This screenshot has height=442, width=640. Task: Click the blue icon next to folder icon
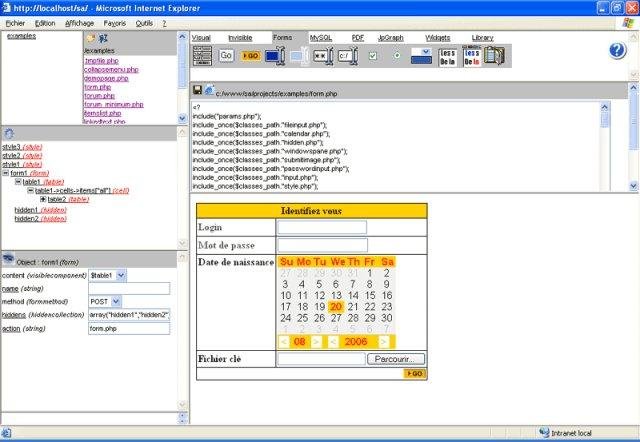point(103,38)
